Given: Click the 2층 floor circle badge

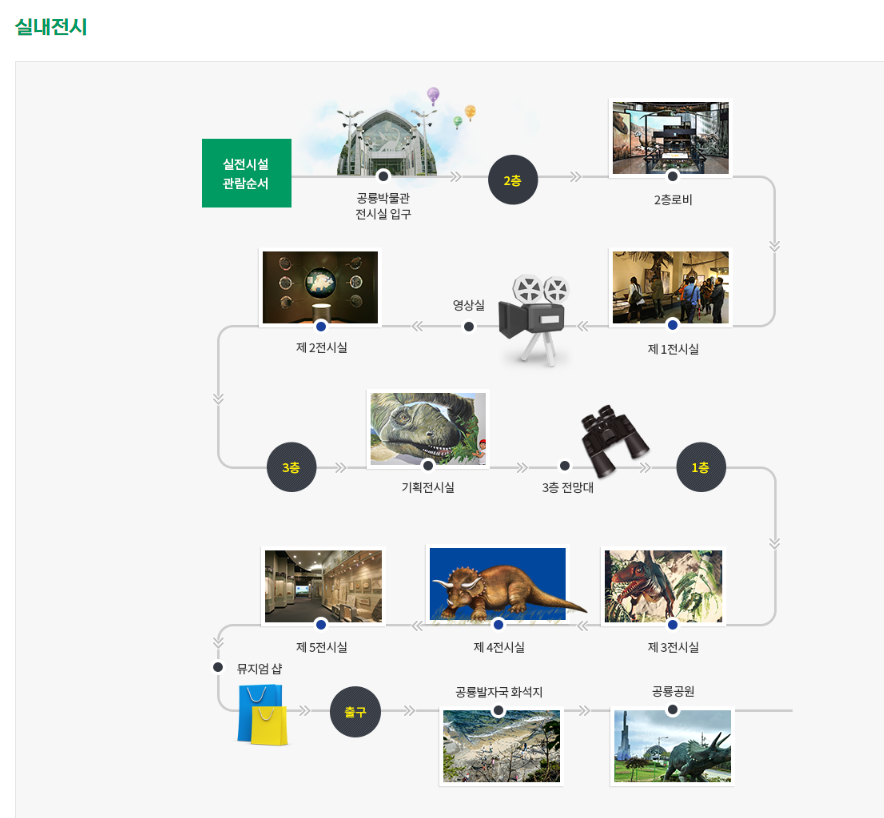Looking at the screenshot, I should [512, 180].
